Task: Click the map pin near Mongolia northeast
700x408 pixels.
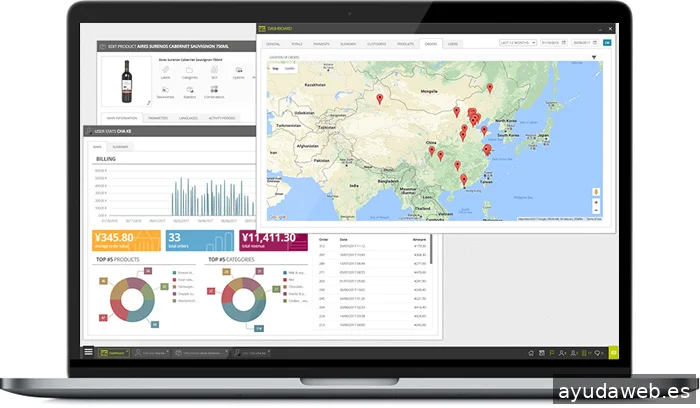Action: click(490, 88)
